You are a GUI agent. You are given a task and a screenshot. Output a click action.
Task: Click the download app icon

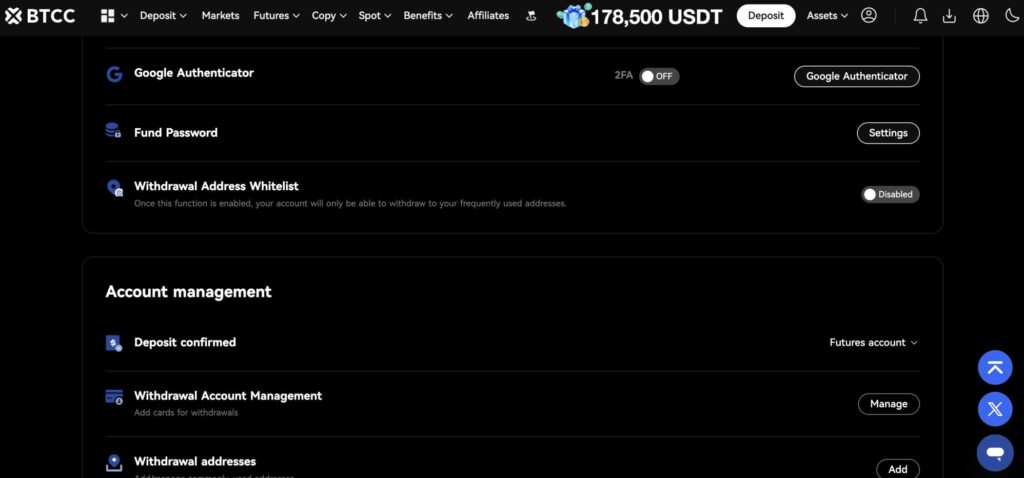[x=950, y=16]
